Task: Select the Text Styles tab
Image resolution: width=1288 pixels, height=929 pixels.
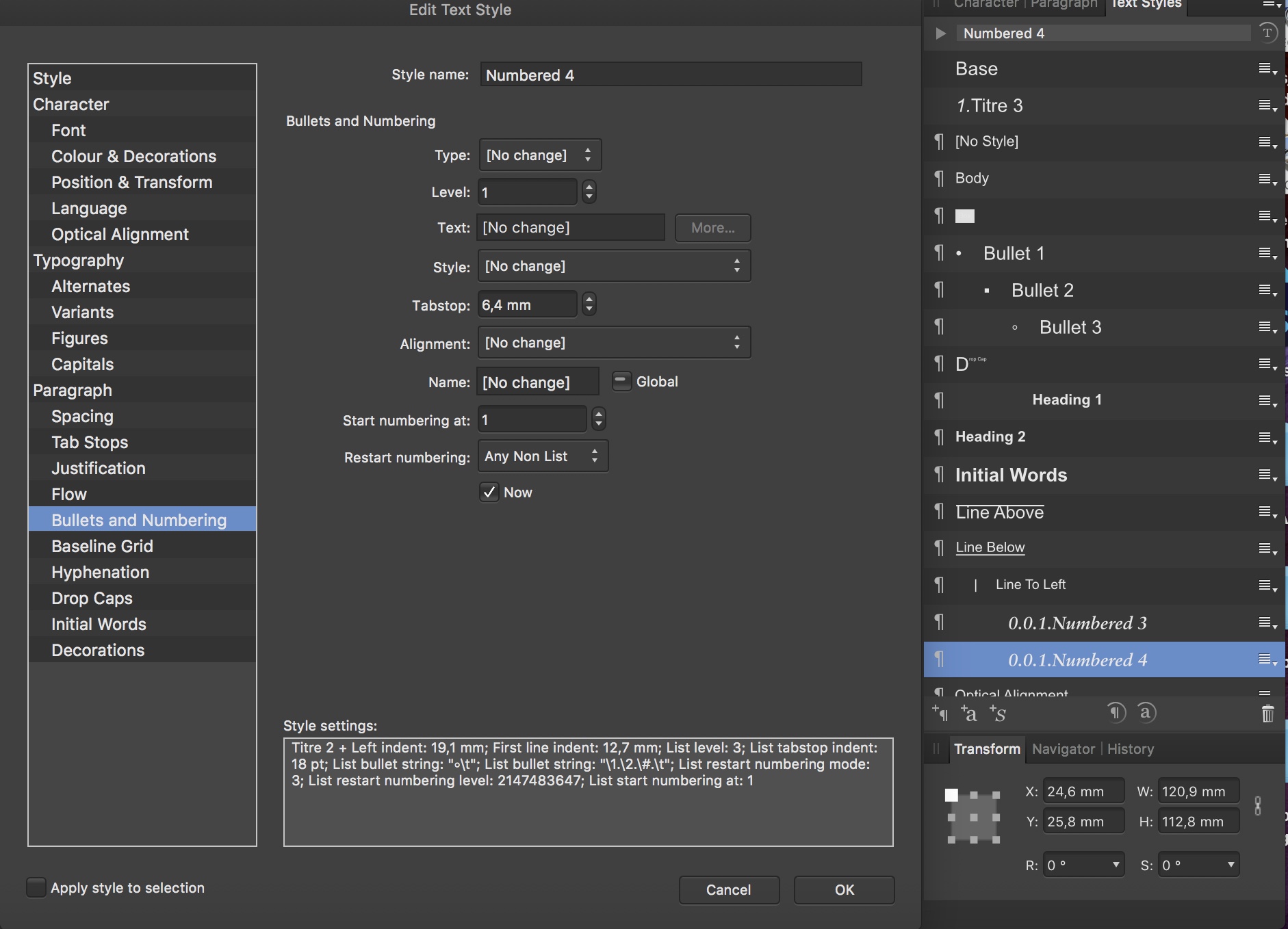Action: 1146,5
